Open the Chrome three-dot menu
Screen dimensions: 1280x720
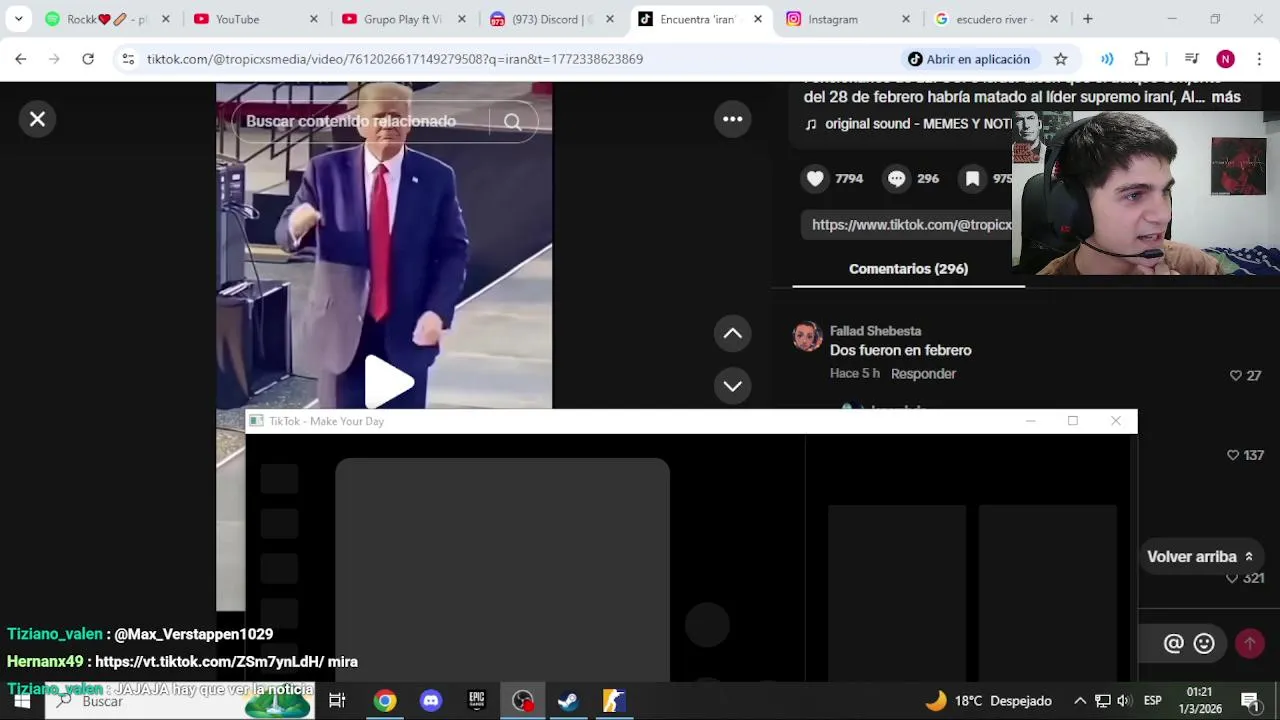tap(1257, 59)
